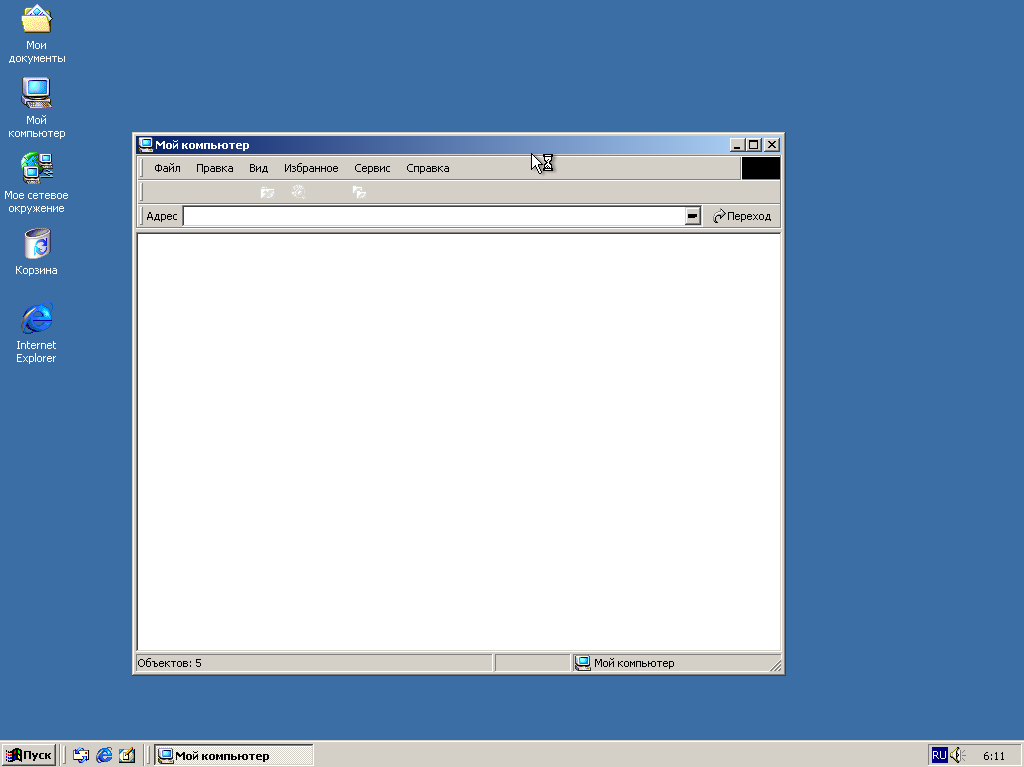
Task: Click inside the Адрес address input field
Action: click(432, 216)
